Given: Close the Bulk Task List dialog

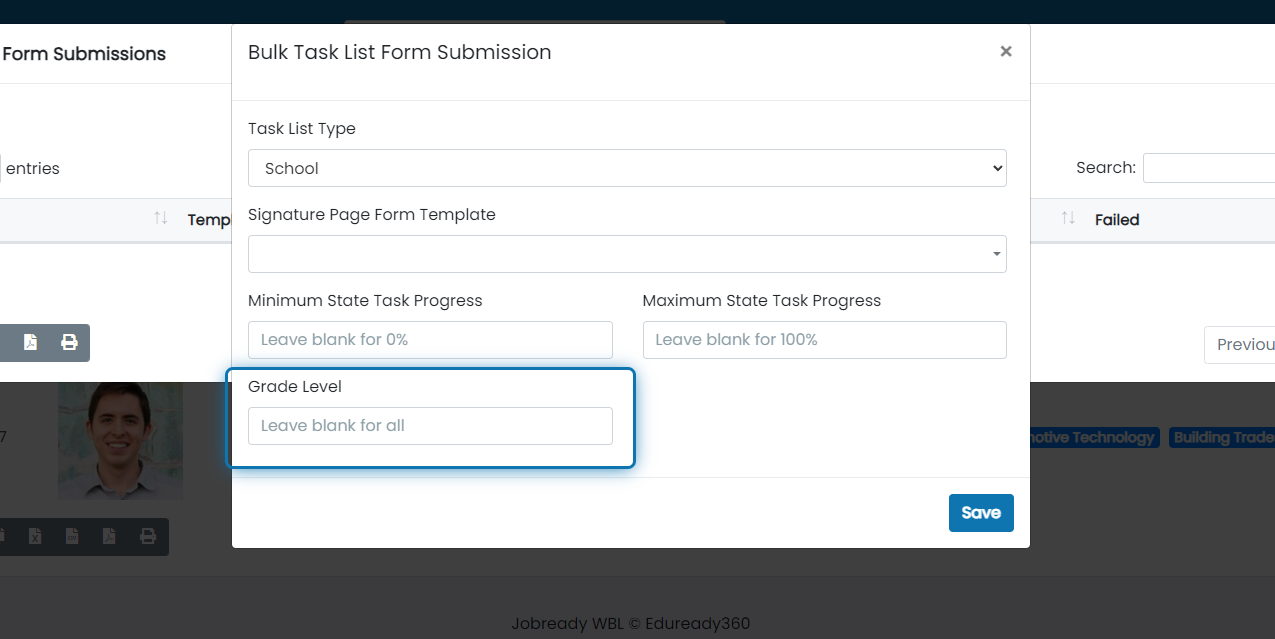Looking at the screenshot, I should (1006, 51).
